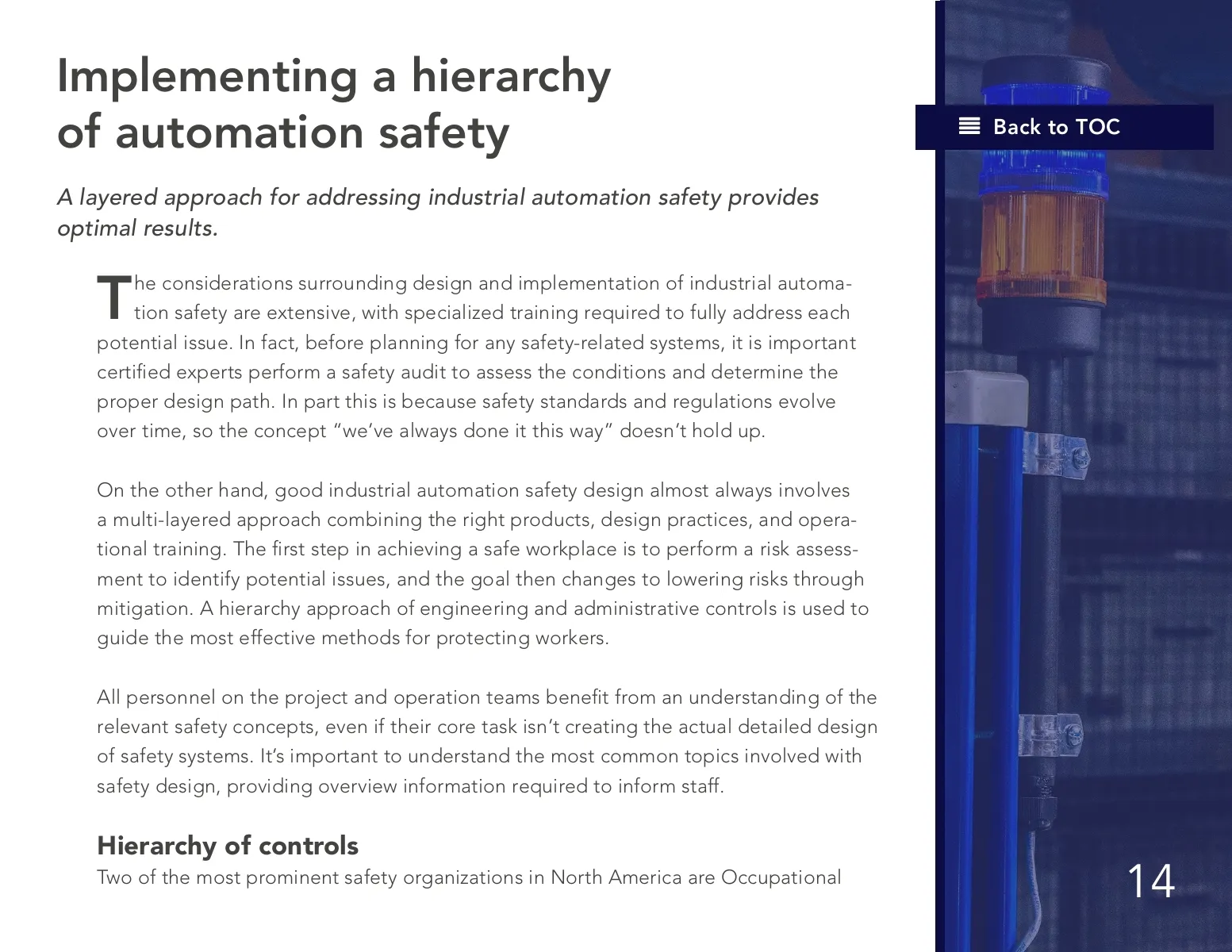Click the paragraph starting "All personnel"

486,741
